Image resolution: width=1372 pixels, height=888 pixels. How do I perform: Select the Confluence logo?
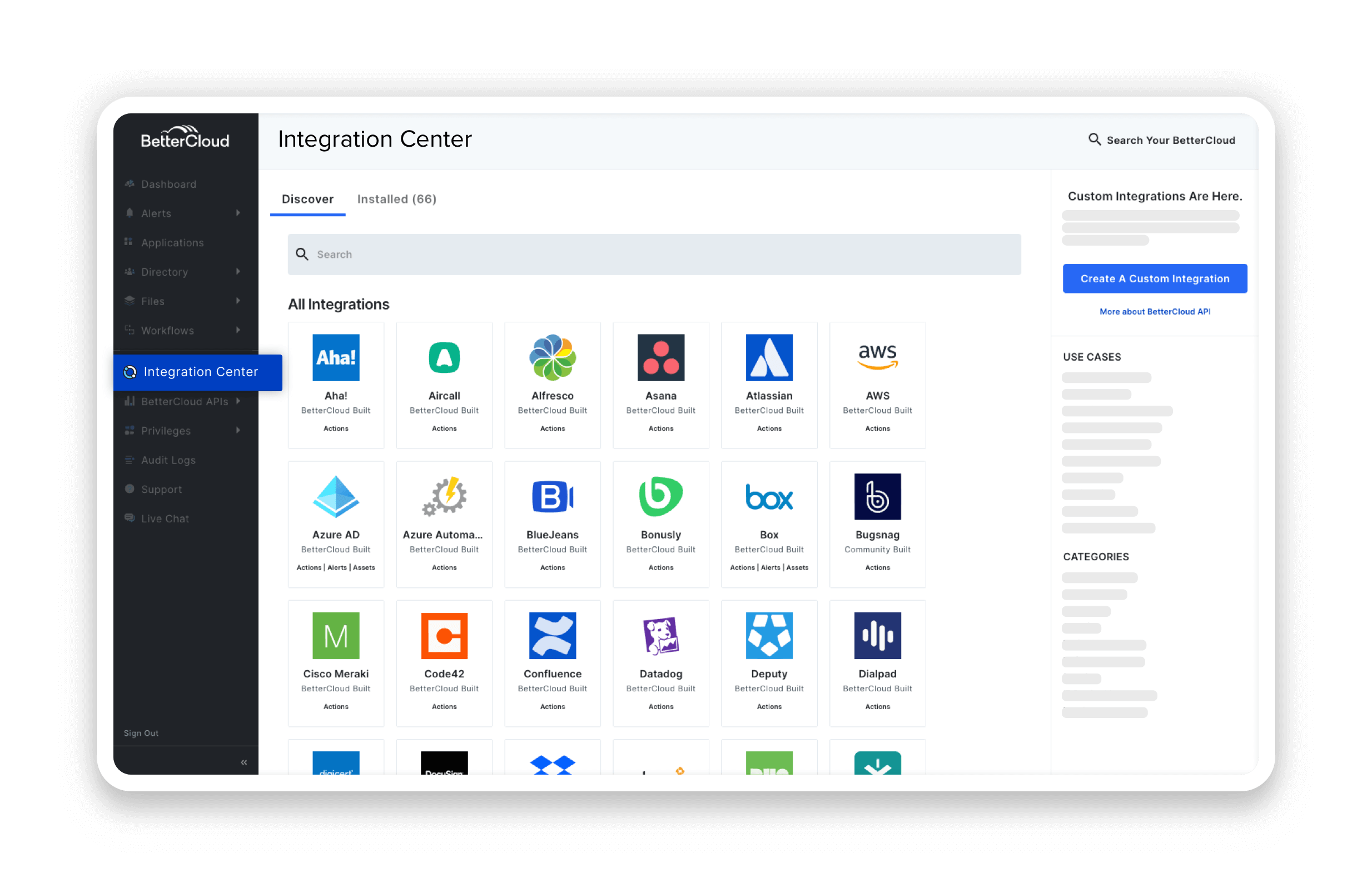click(x=552, y=635)
